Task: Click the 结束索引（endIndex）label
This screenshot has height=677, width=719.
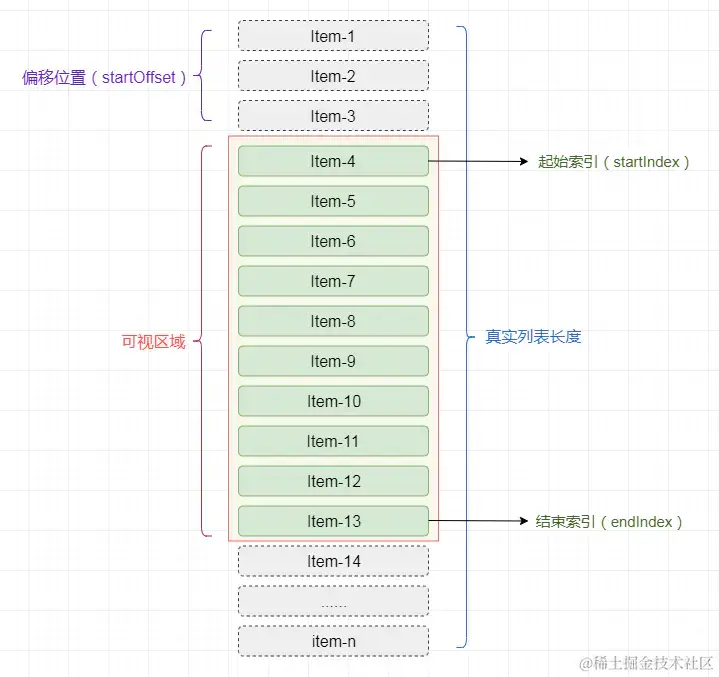Action: [x=609, y=521]
